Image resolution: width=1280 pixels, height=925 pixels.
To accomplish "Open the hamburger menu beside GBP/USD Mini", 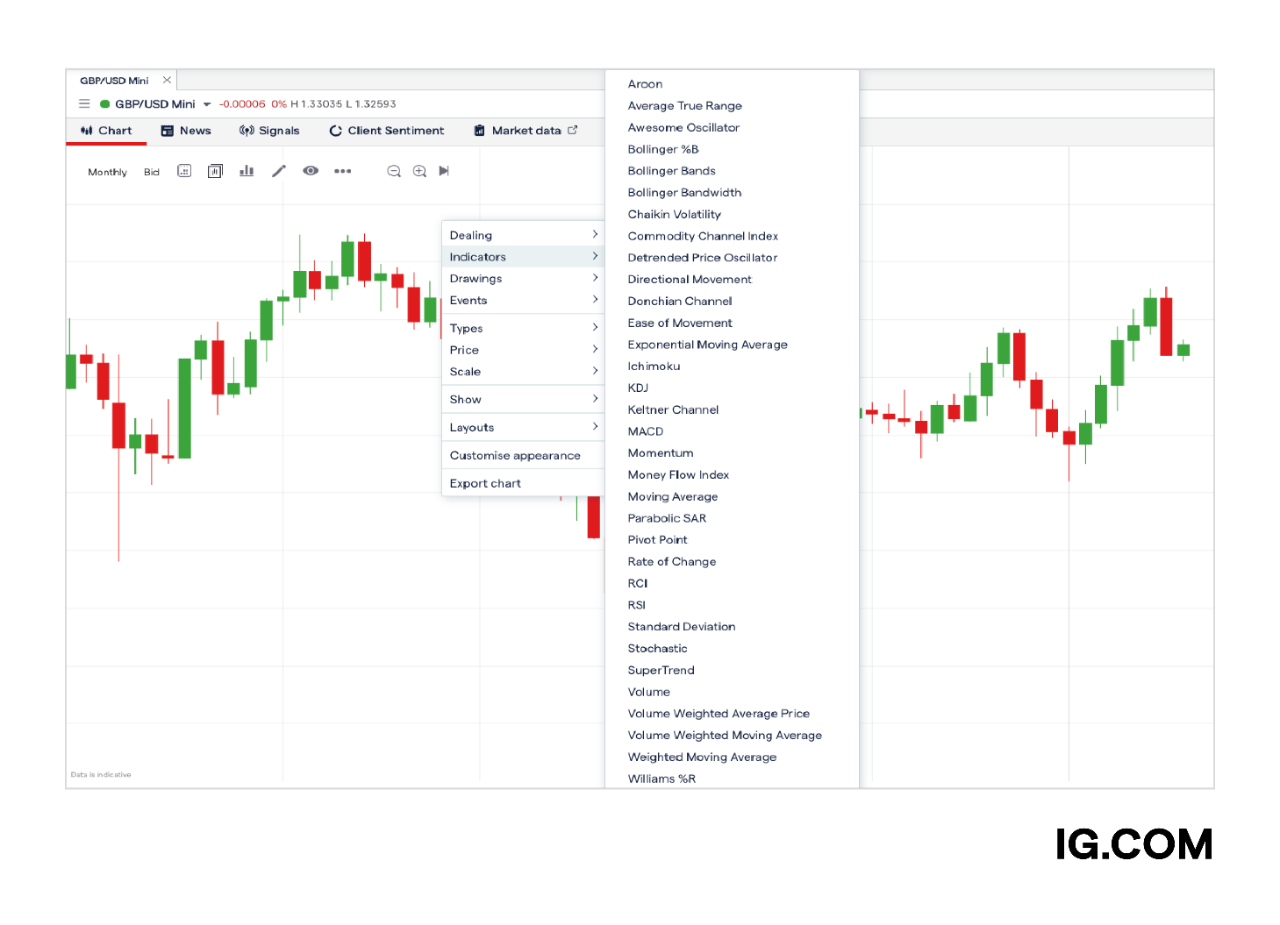I will click(84, 104).
